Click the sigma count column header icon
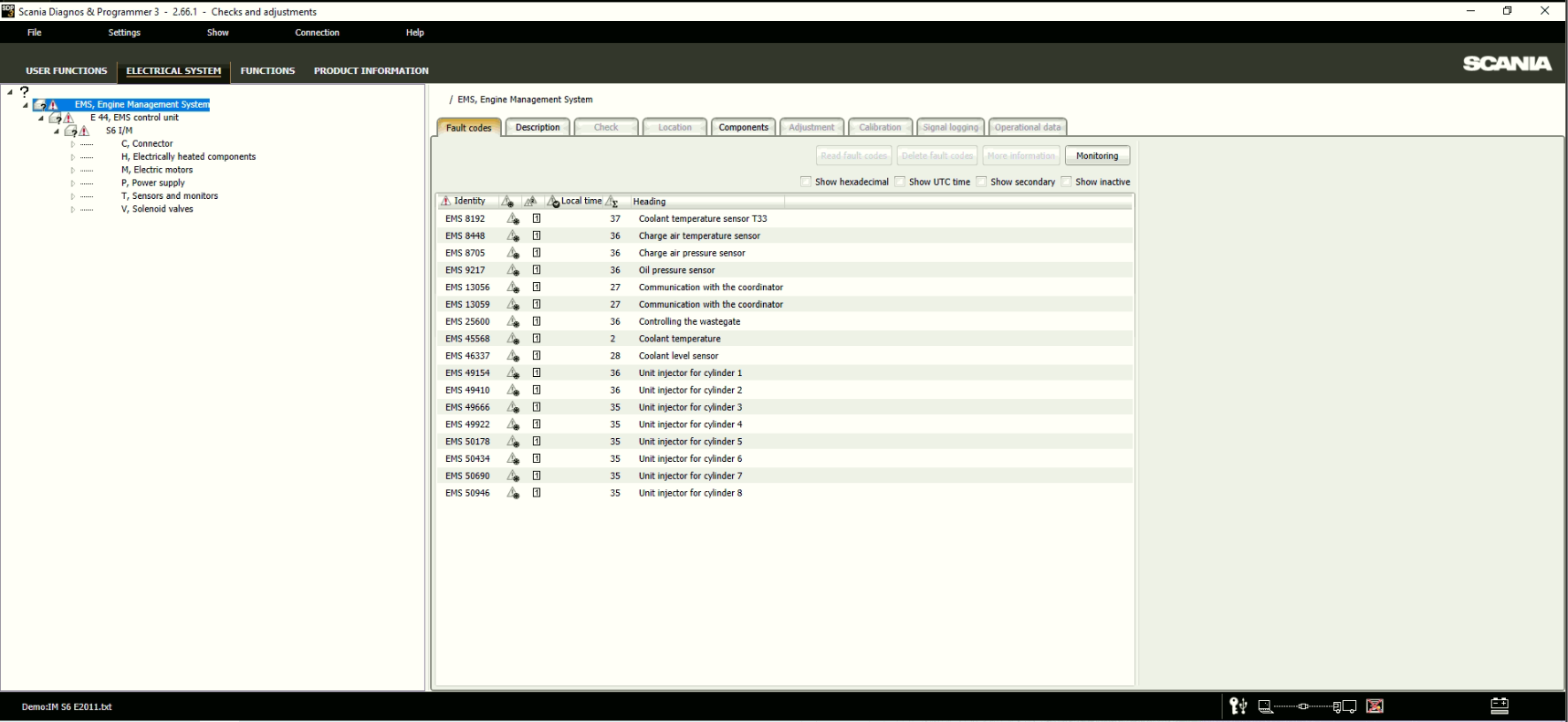The width and height of the screenshot is (1568, 722). tap(612, 202)
